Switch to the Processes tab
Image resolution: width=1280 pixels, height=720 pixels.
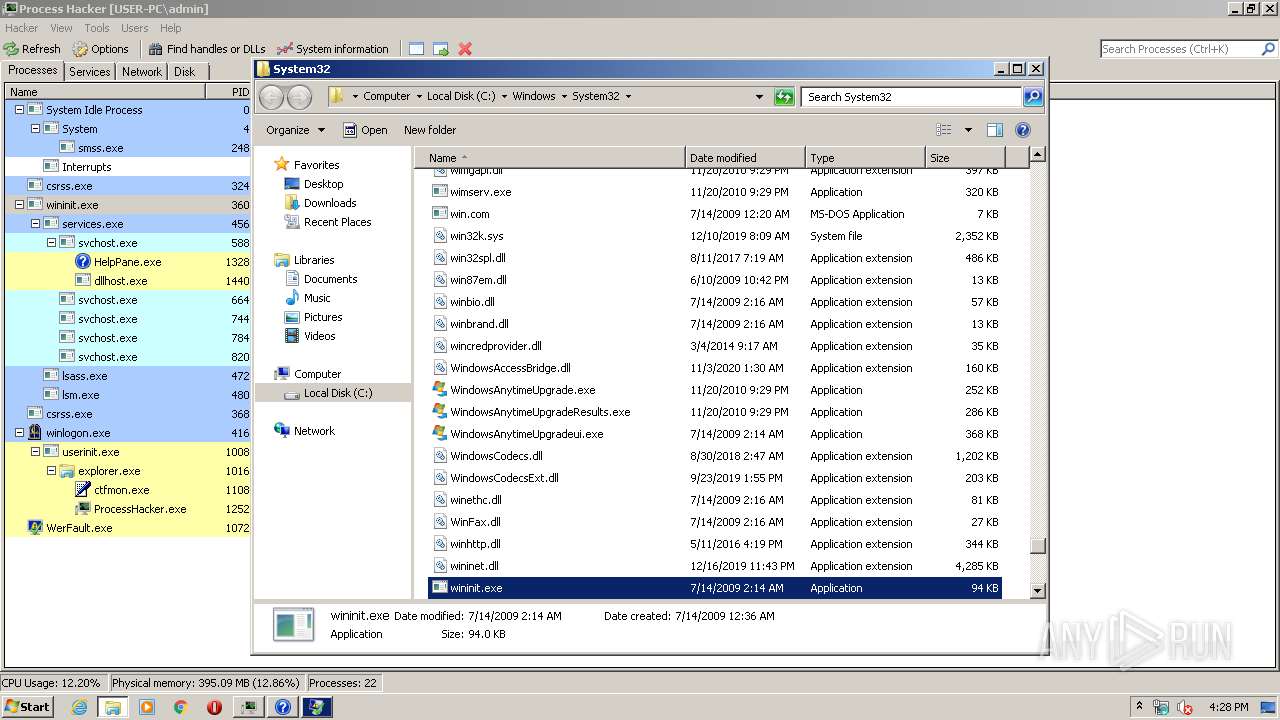coord(33,70)
